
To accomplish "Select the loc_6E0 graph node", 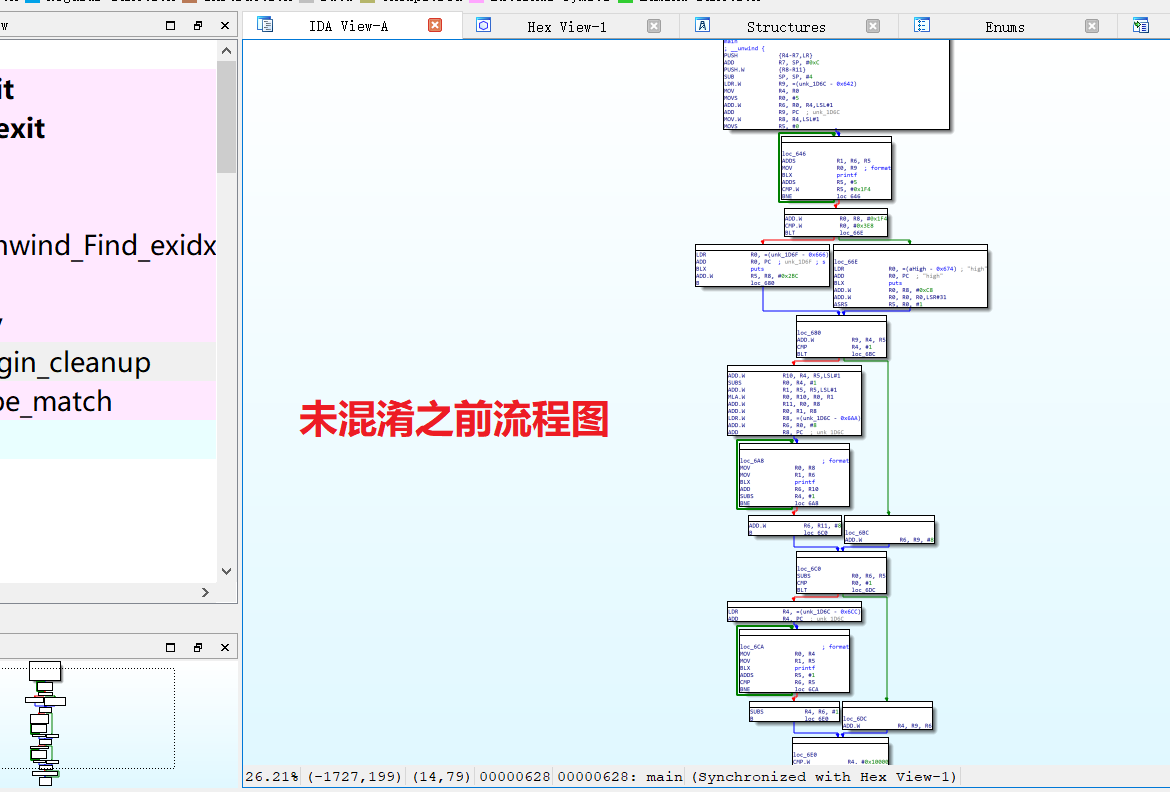I will (x=840, y=751).
